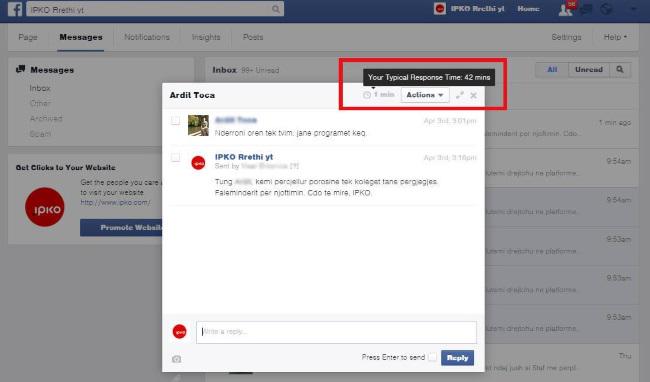The width and height of the screenshot is (650, 382).
Task: Open the inbox message from 1 min ago
Action: [x=561, y=128]
